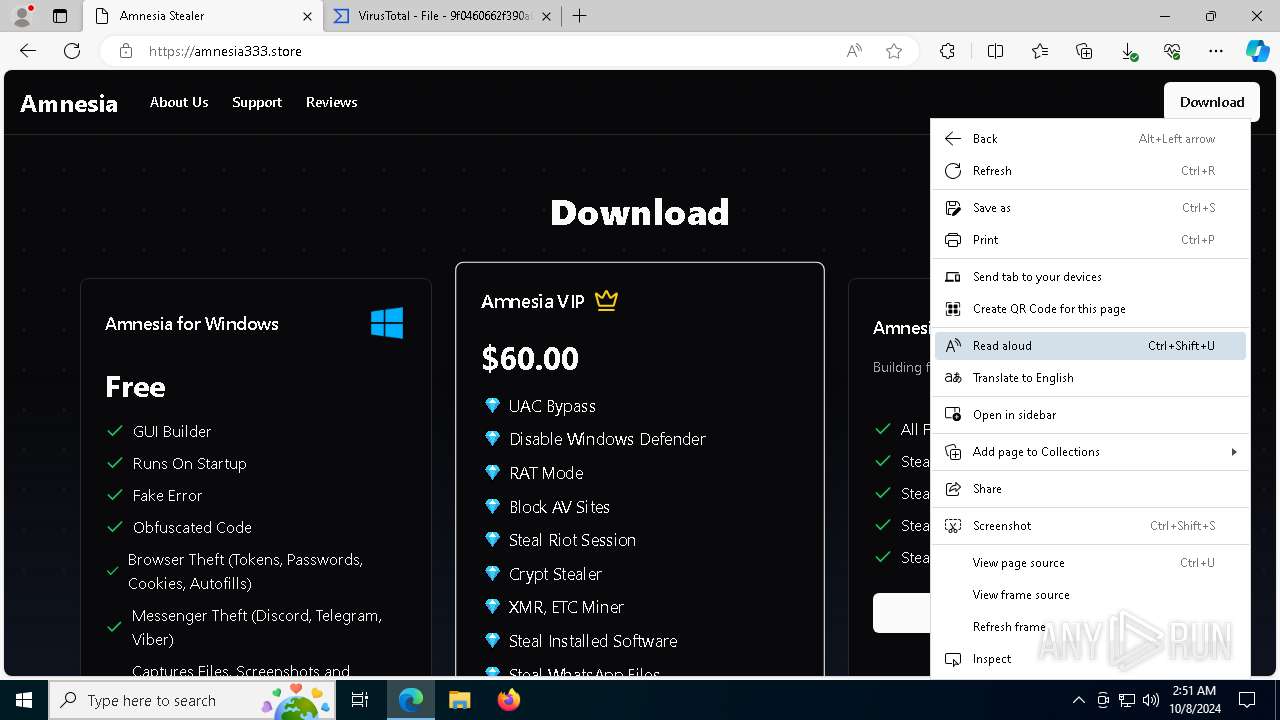
Task: Open File Explorer from the taskbar
Action: pos(459,700)
